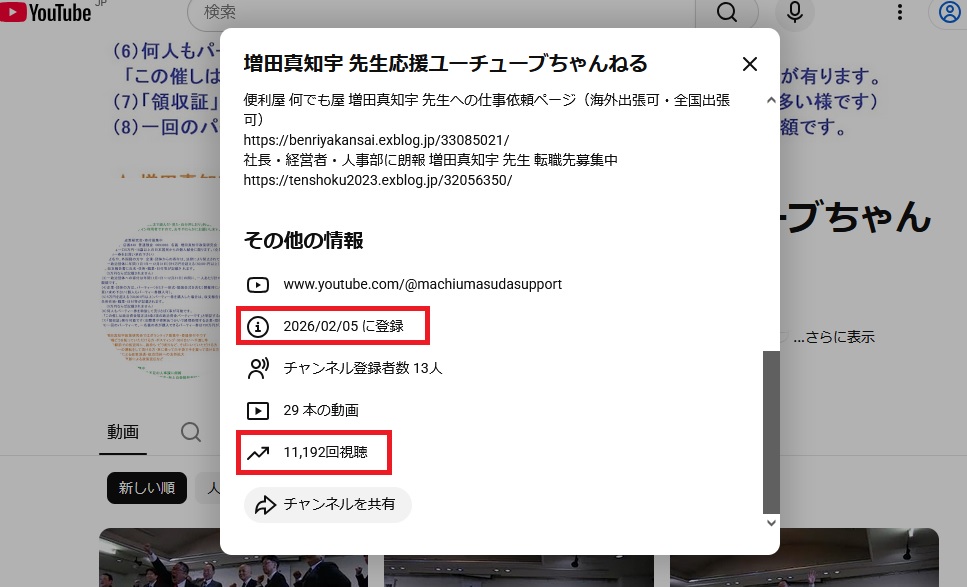
Task: Click the info icon next to registration date
Action: (x=258, y=326)
